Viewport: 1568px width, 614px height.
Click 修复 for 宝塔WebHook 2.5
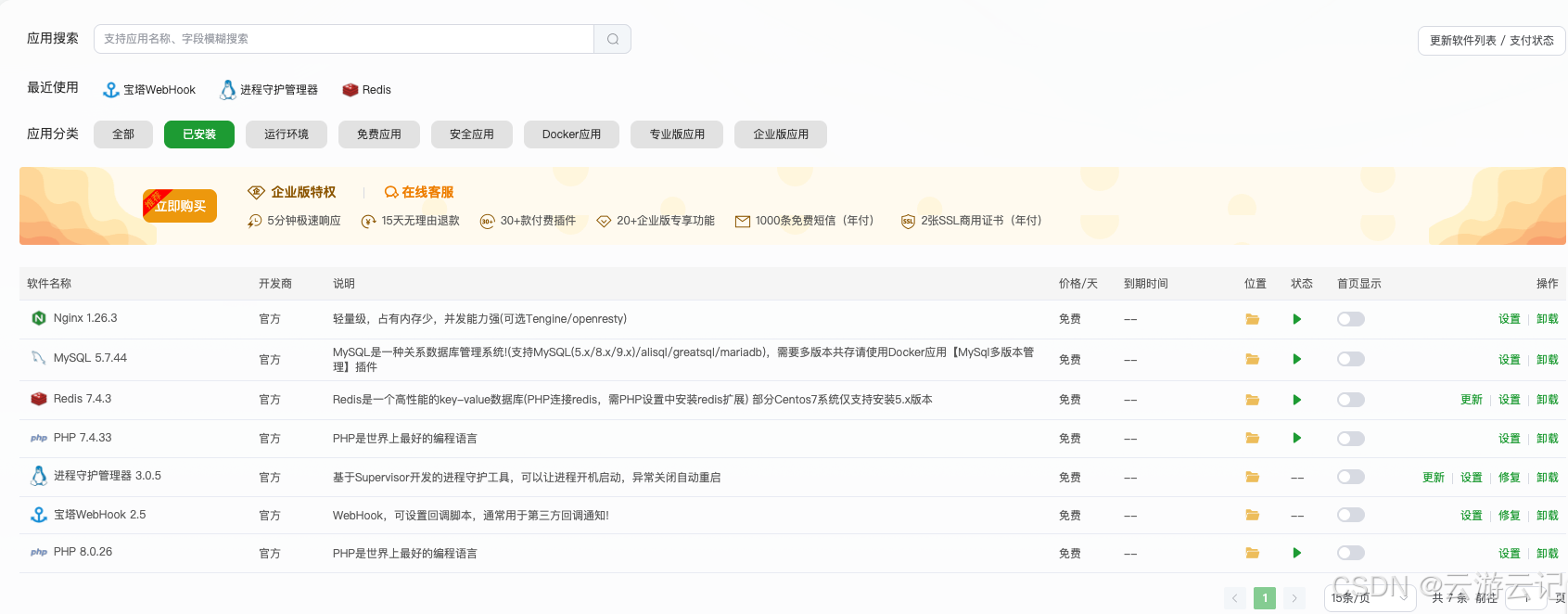[x=1510, y=516]
